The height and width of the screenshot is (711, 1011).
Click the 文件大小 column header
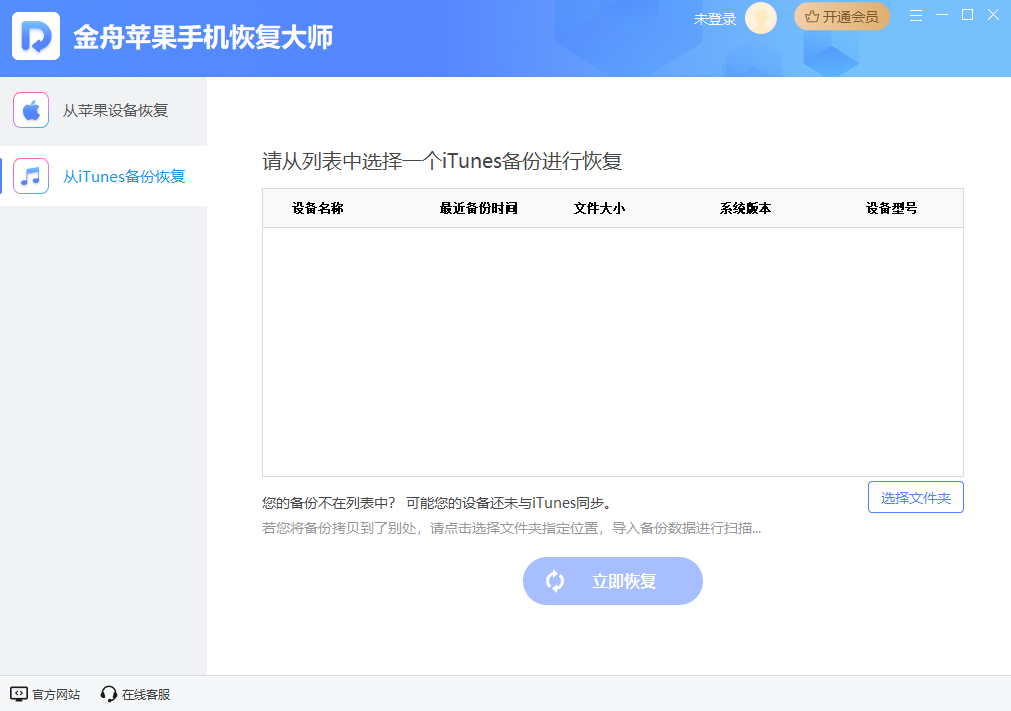pyautogui.click(x=599, y=208)
